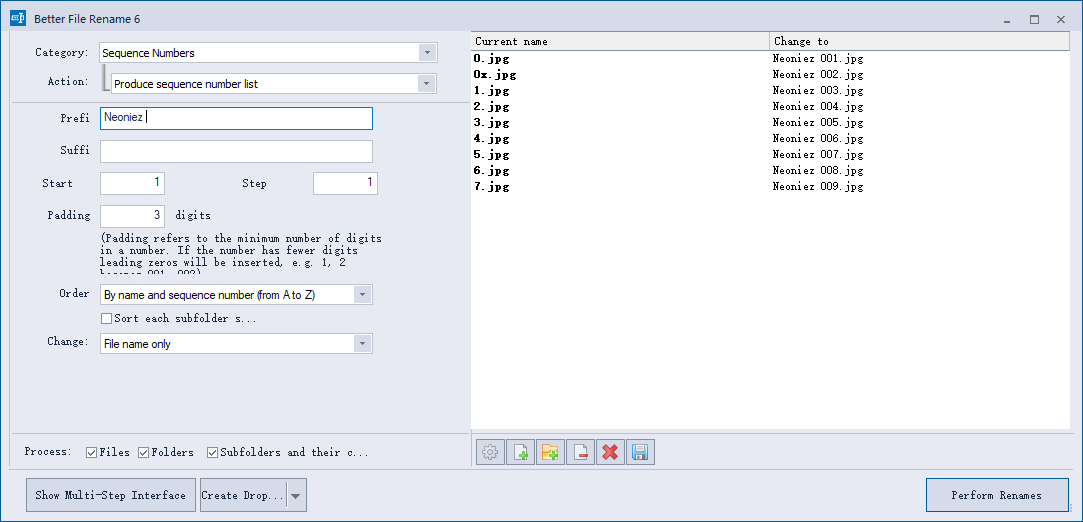Click the add folder icon
Screen dimensions: 1083x522
[550, 452]
